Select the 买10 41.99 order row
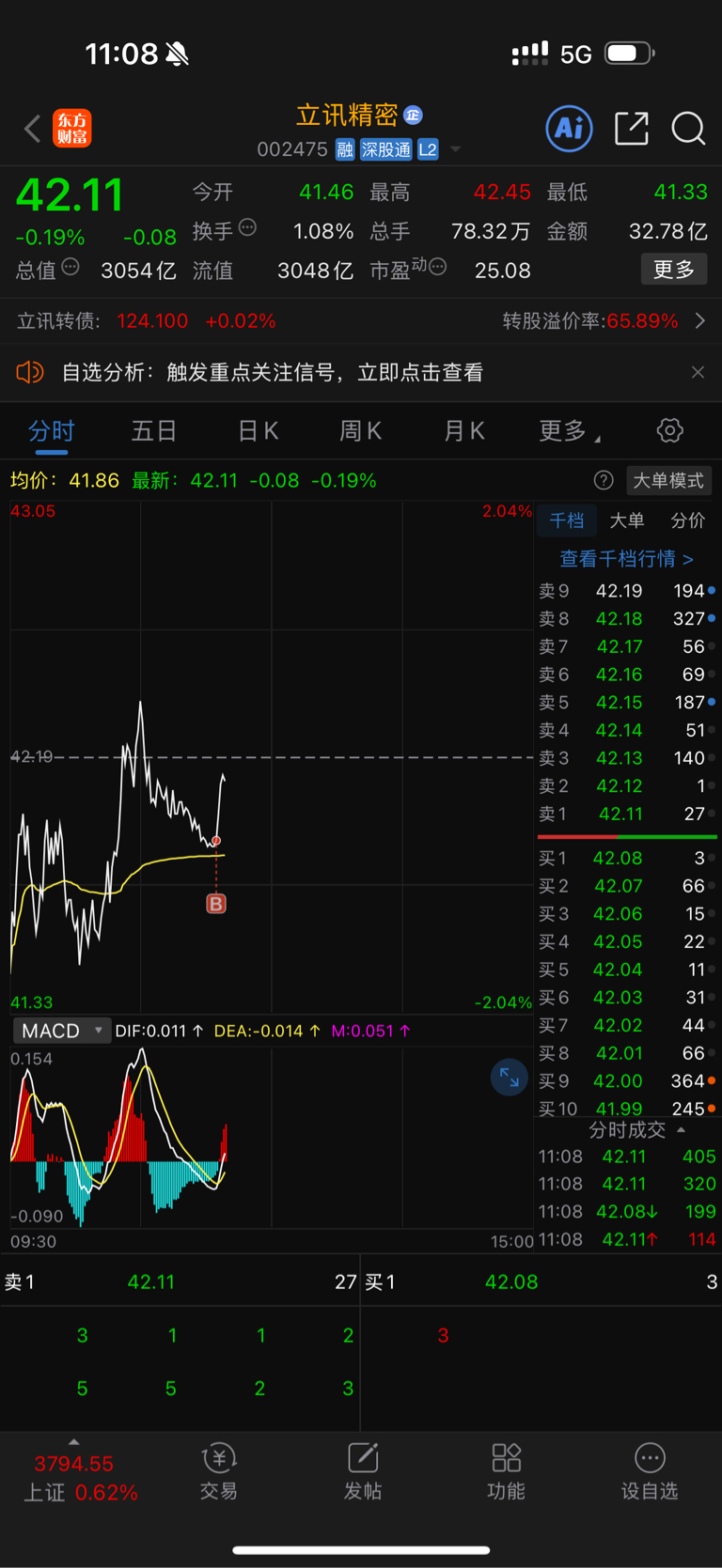The image size is (722, 1568). 627,1109
